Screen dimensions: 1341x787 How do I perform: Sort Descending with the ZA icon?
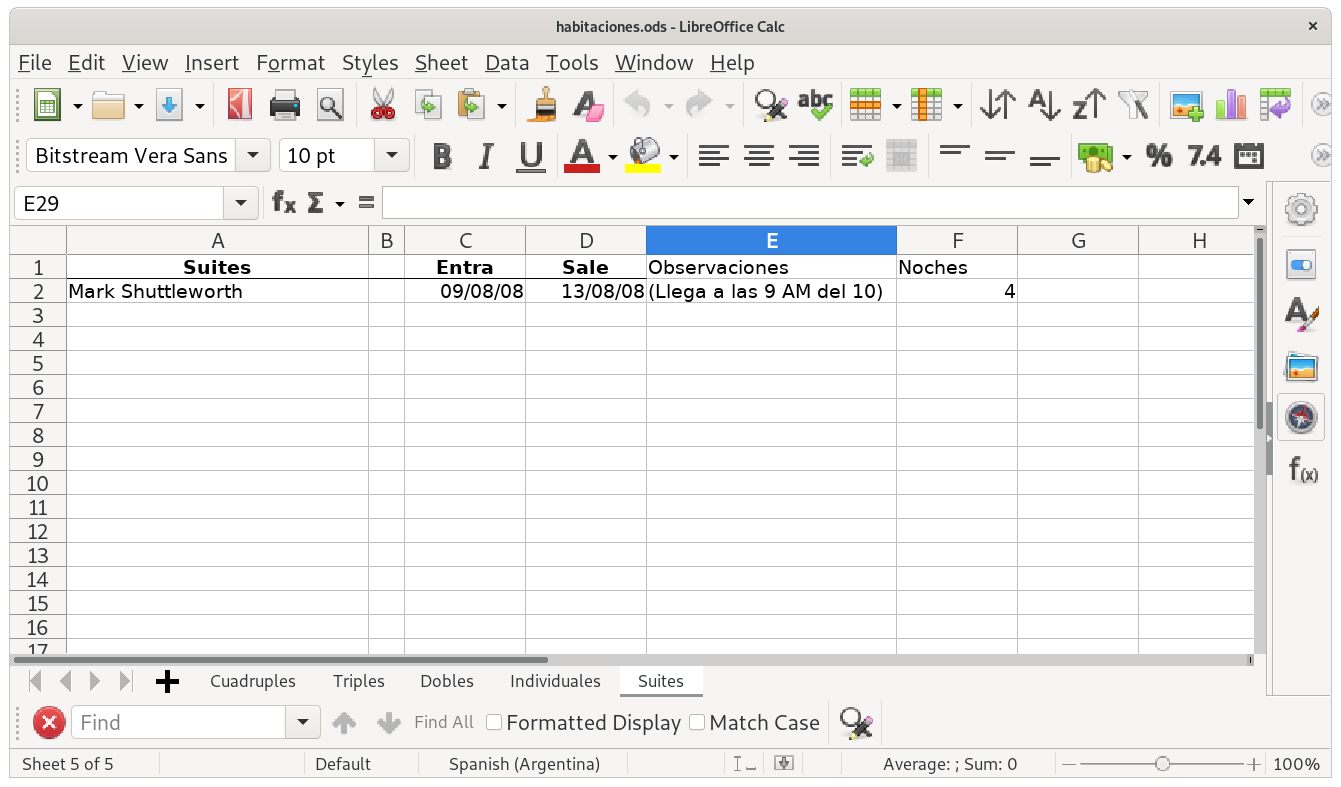tap(1089, 104)
